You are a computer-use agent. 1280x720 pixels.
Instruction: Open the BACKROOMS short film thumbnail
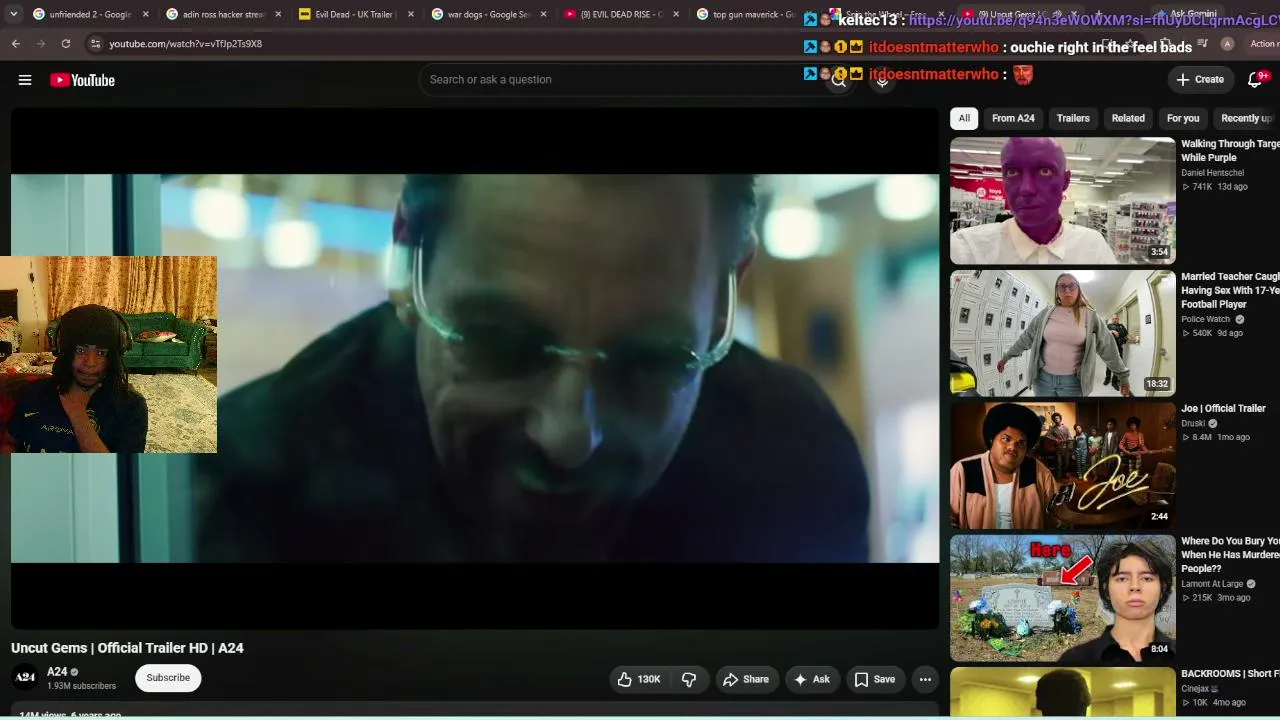click(x=1063, y=693)
